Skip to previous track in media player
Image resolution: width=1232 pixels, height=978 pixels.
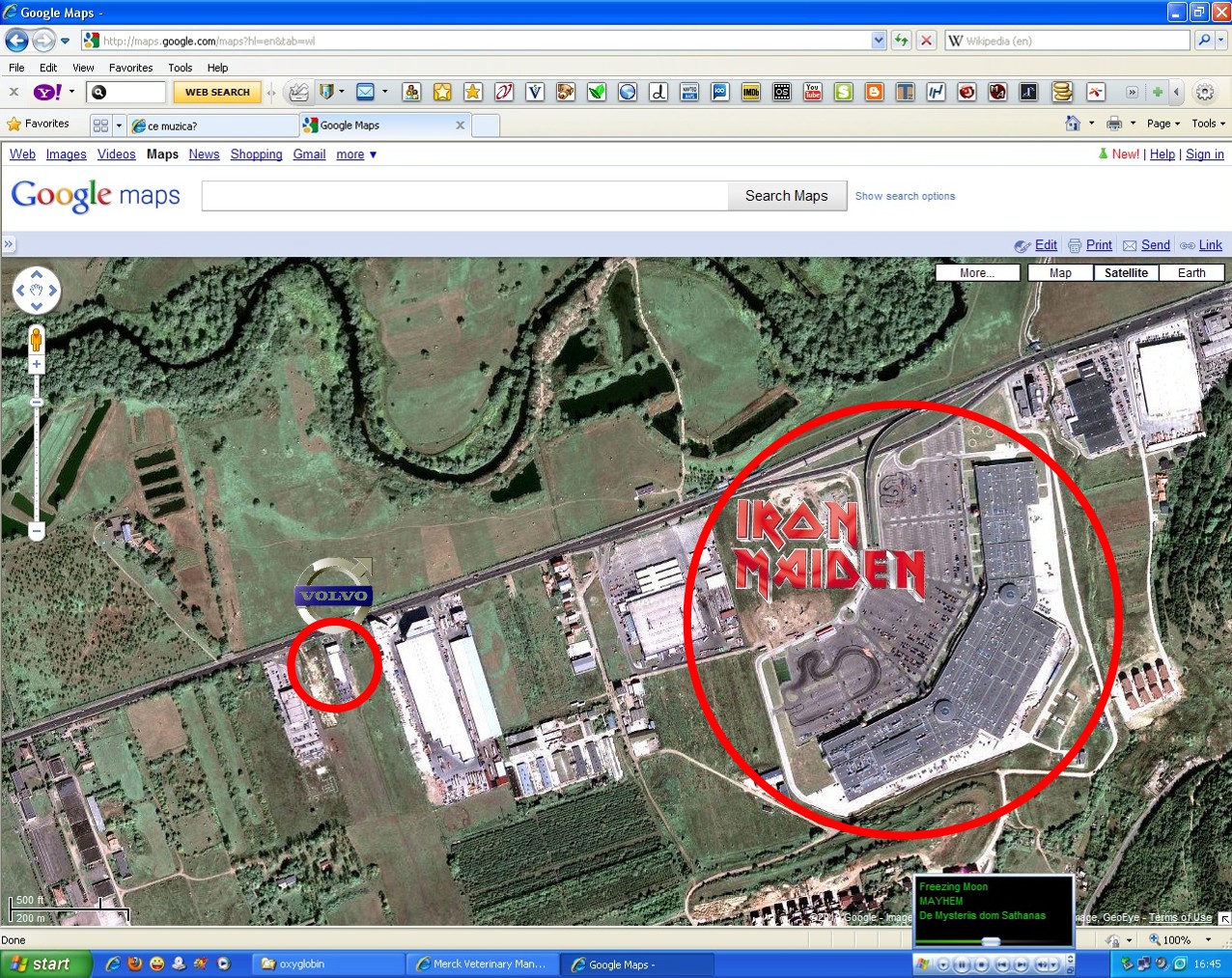1003,964
